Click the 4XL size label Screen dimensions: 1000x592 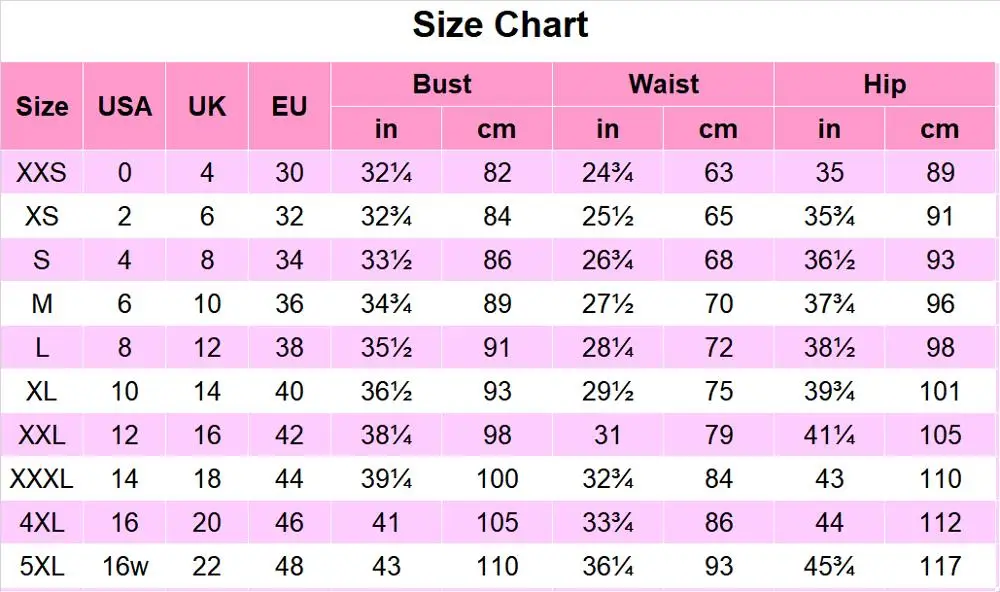pos(42,523)
